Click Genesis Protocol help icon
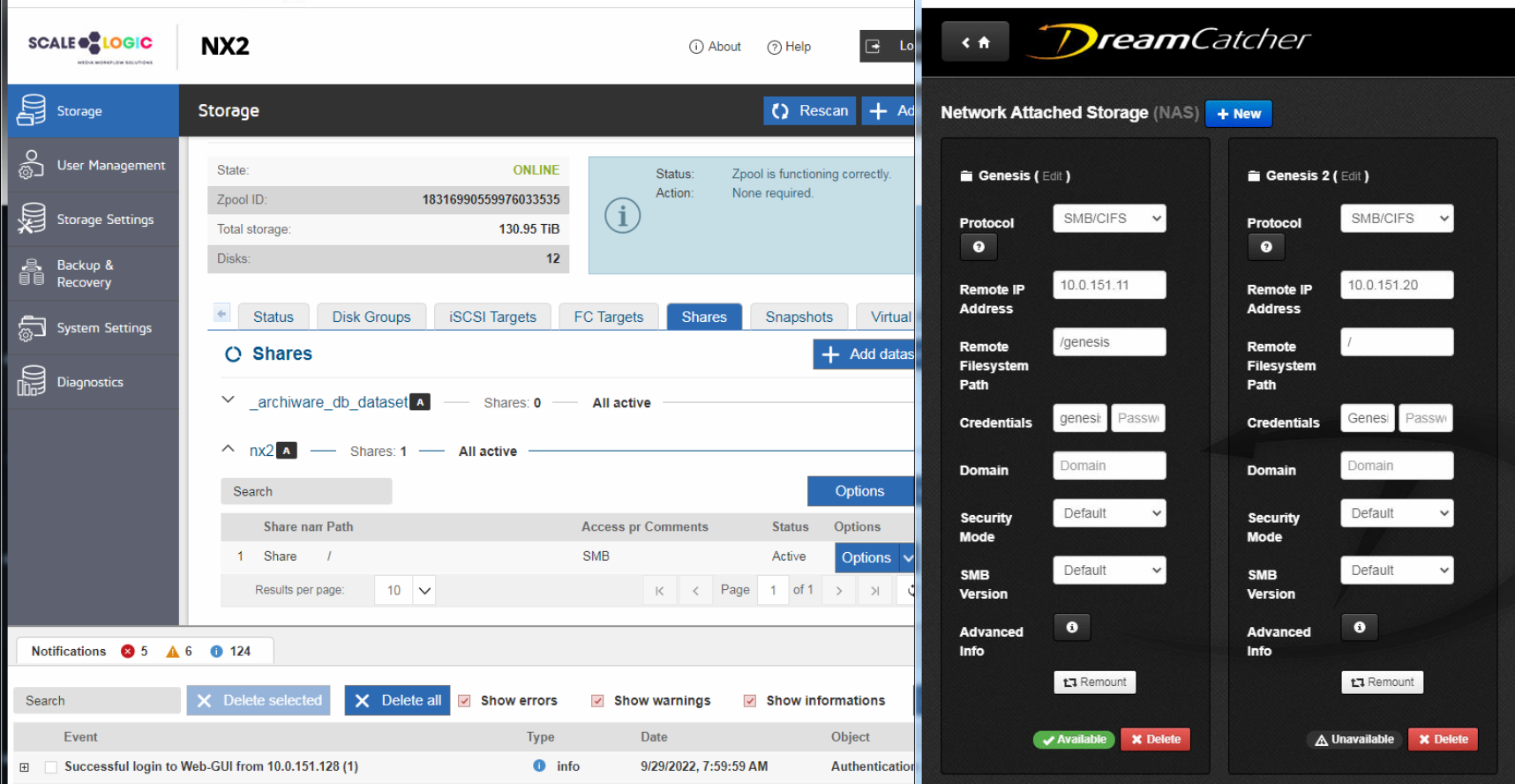 [979, 247]
